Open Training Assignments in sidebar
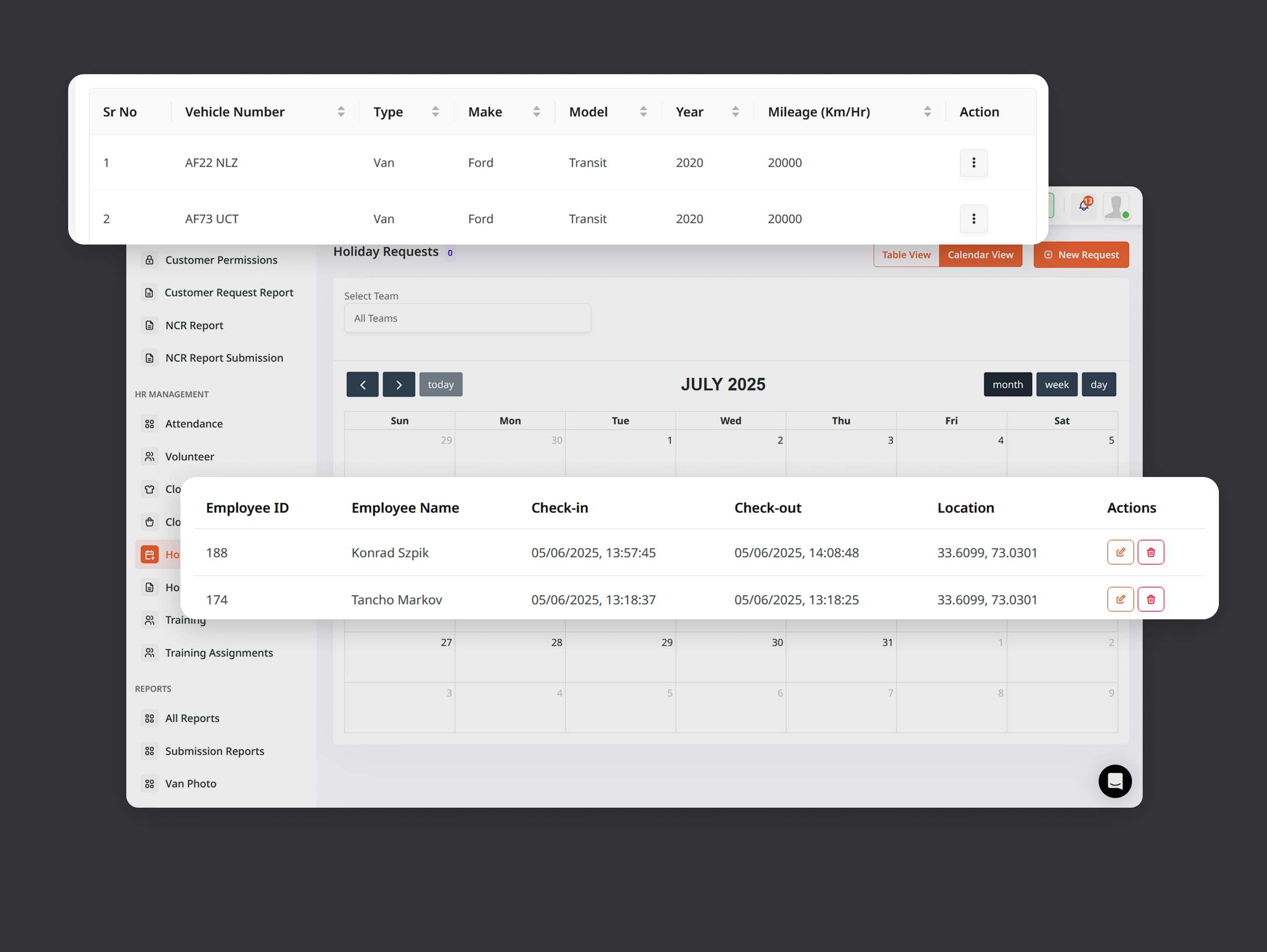This screenshot has width=1267, height=952. (x=219, y=652)
